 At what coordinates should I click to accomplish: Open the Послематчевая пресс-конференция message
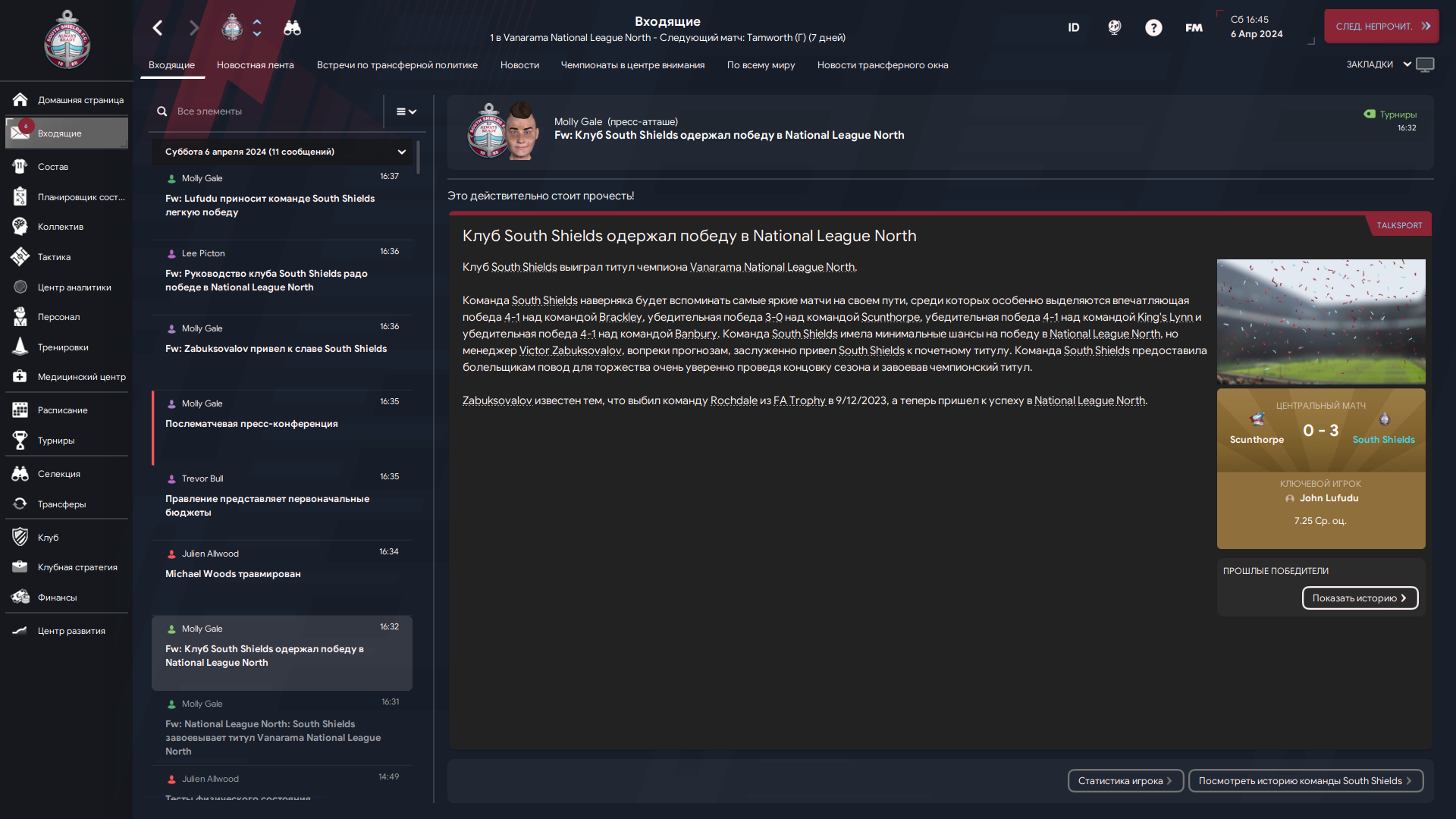[282, 426]
